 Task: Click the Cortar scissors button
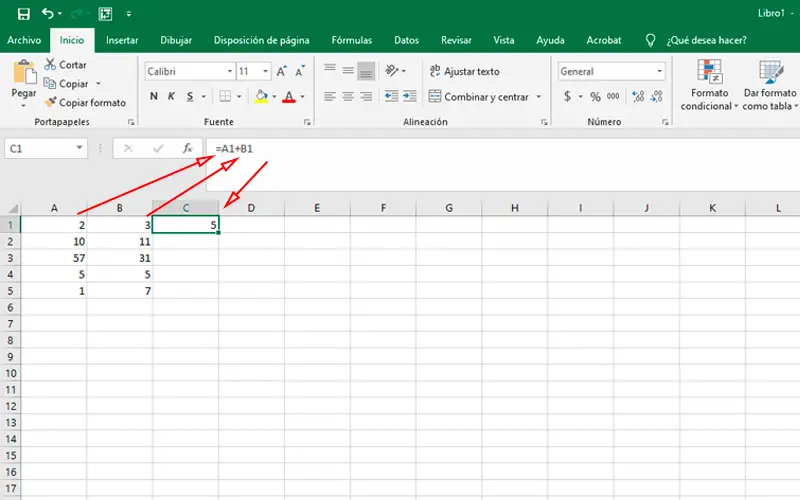pos(65,65)
